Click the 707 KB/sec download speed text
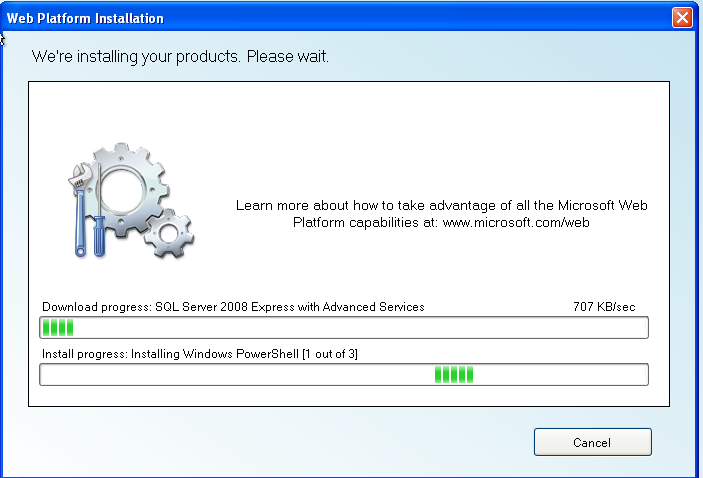703x478 pixels. [x=604, y=307]
